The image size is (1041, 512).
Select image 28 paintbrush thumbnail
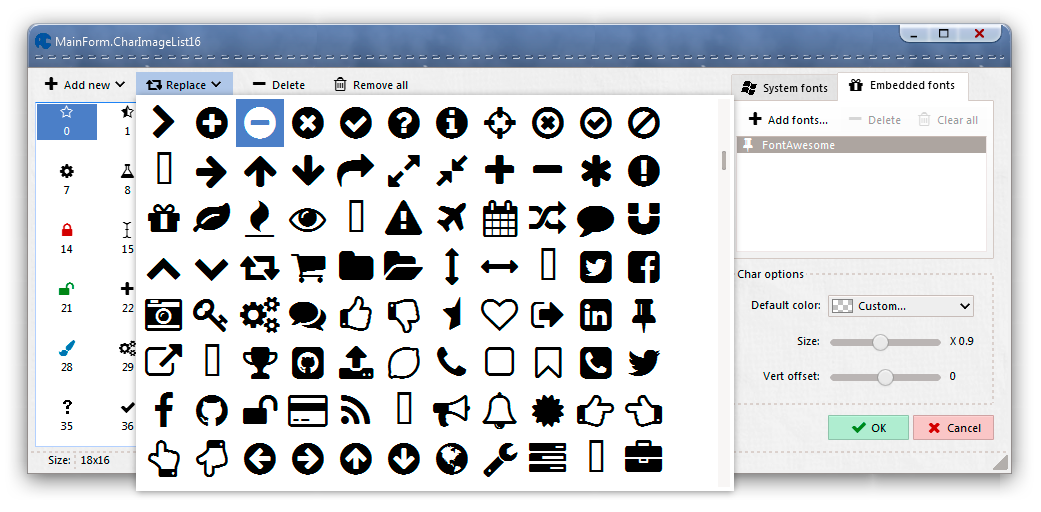[66, 356]
